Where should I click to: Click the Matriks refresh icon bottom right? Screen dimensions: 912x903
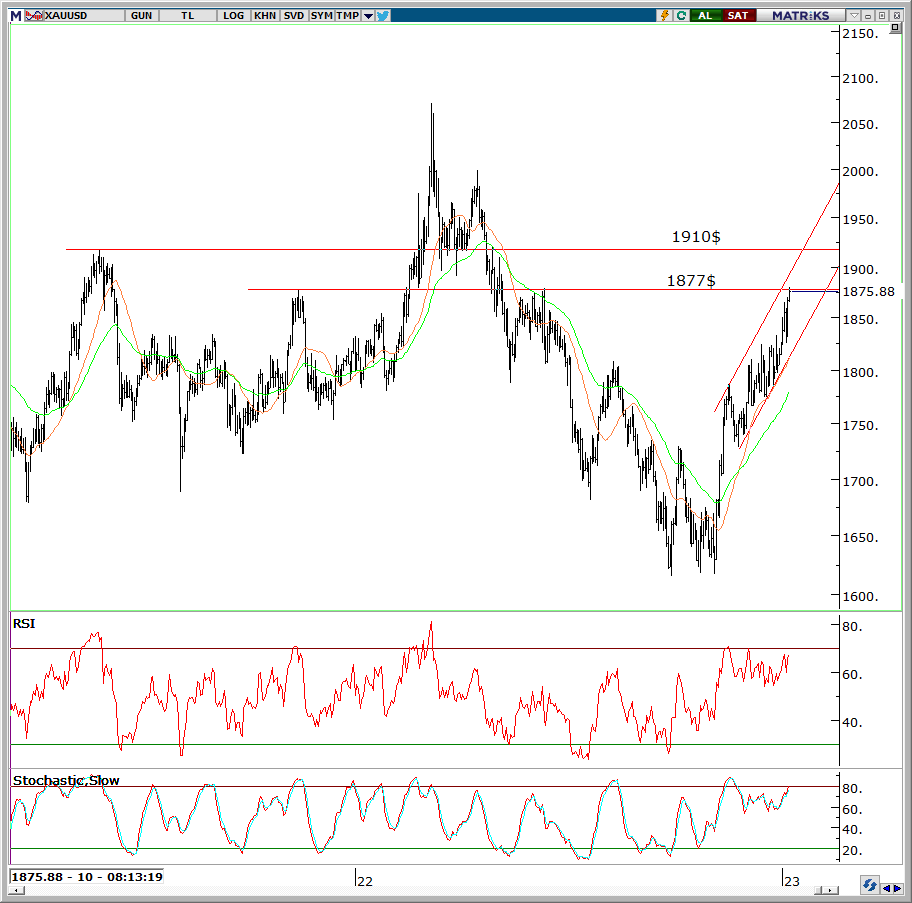(870, 886)
